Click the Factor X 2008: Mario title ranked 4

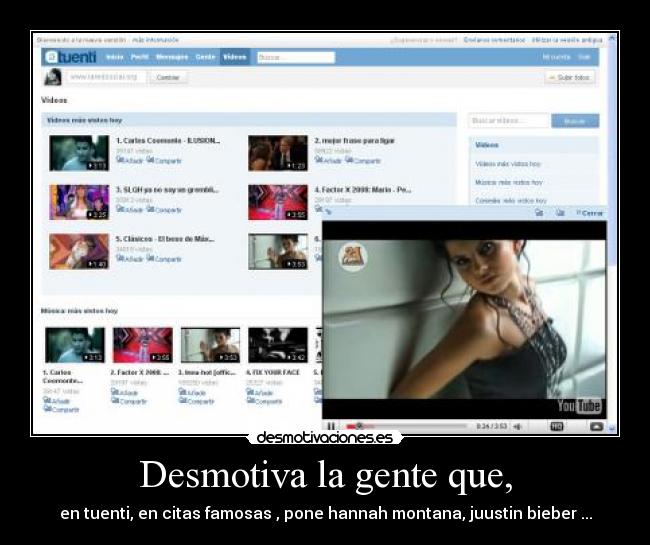click(x=363, y=190)
